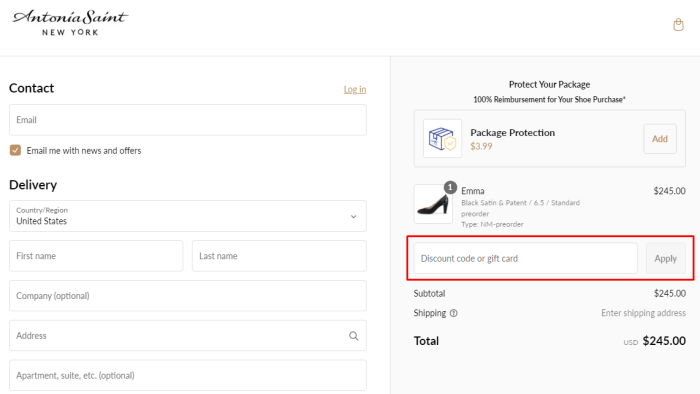Click the Total $245.00 amount

pos(664,341)
